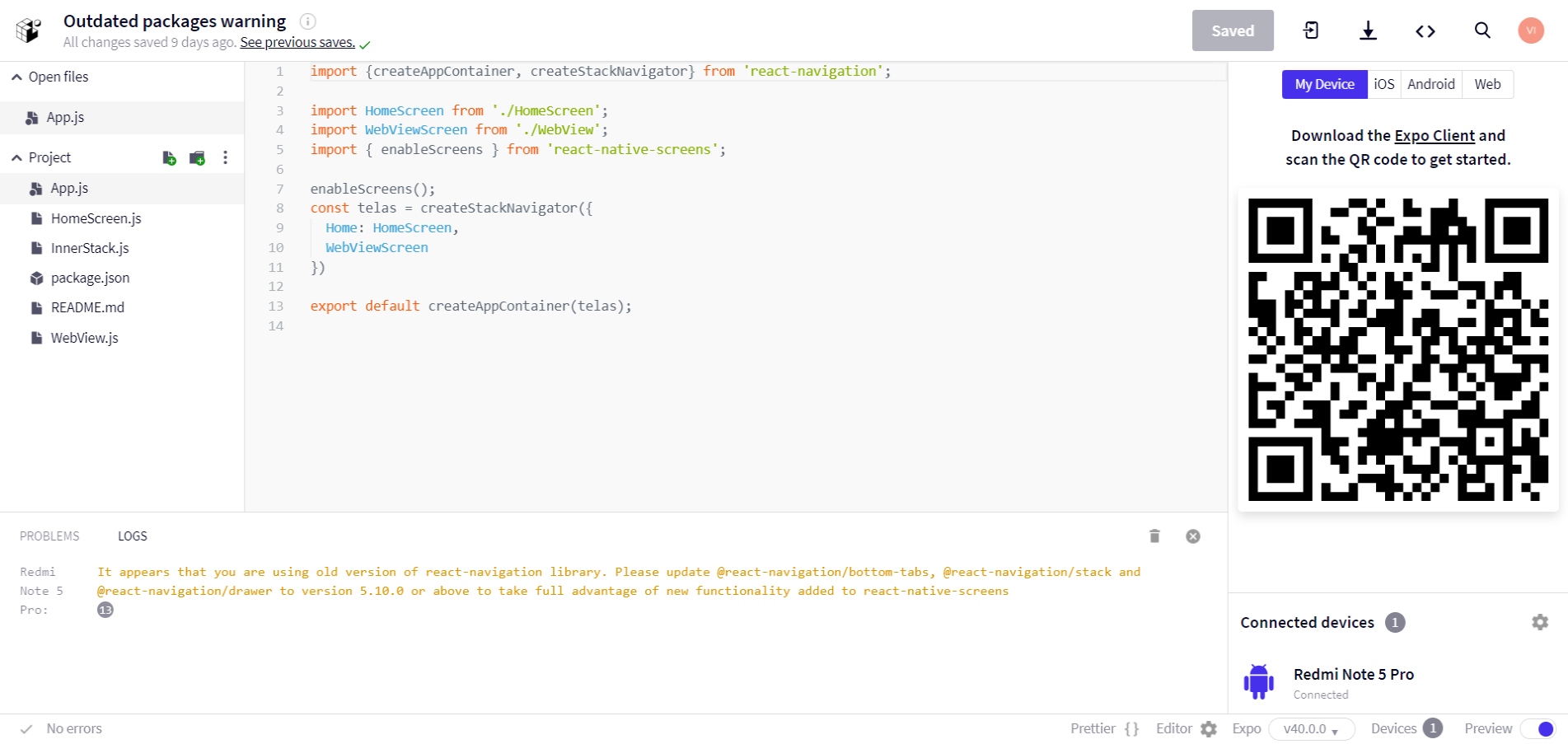Open the See previous saves link
This screenshot has height=744, width=1568.
click(x=297, y=43)
